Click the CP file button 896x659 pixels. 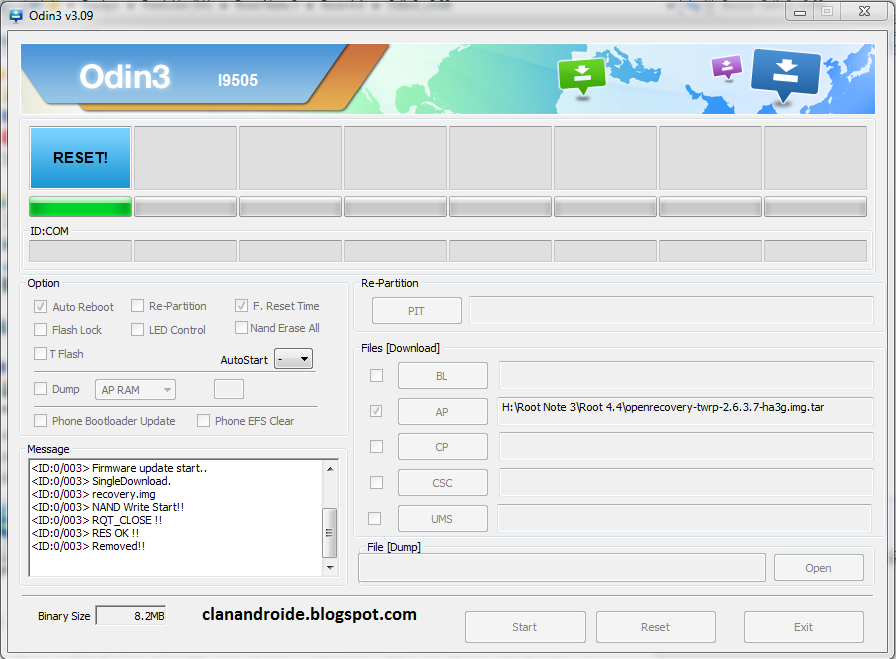443,447
